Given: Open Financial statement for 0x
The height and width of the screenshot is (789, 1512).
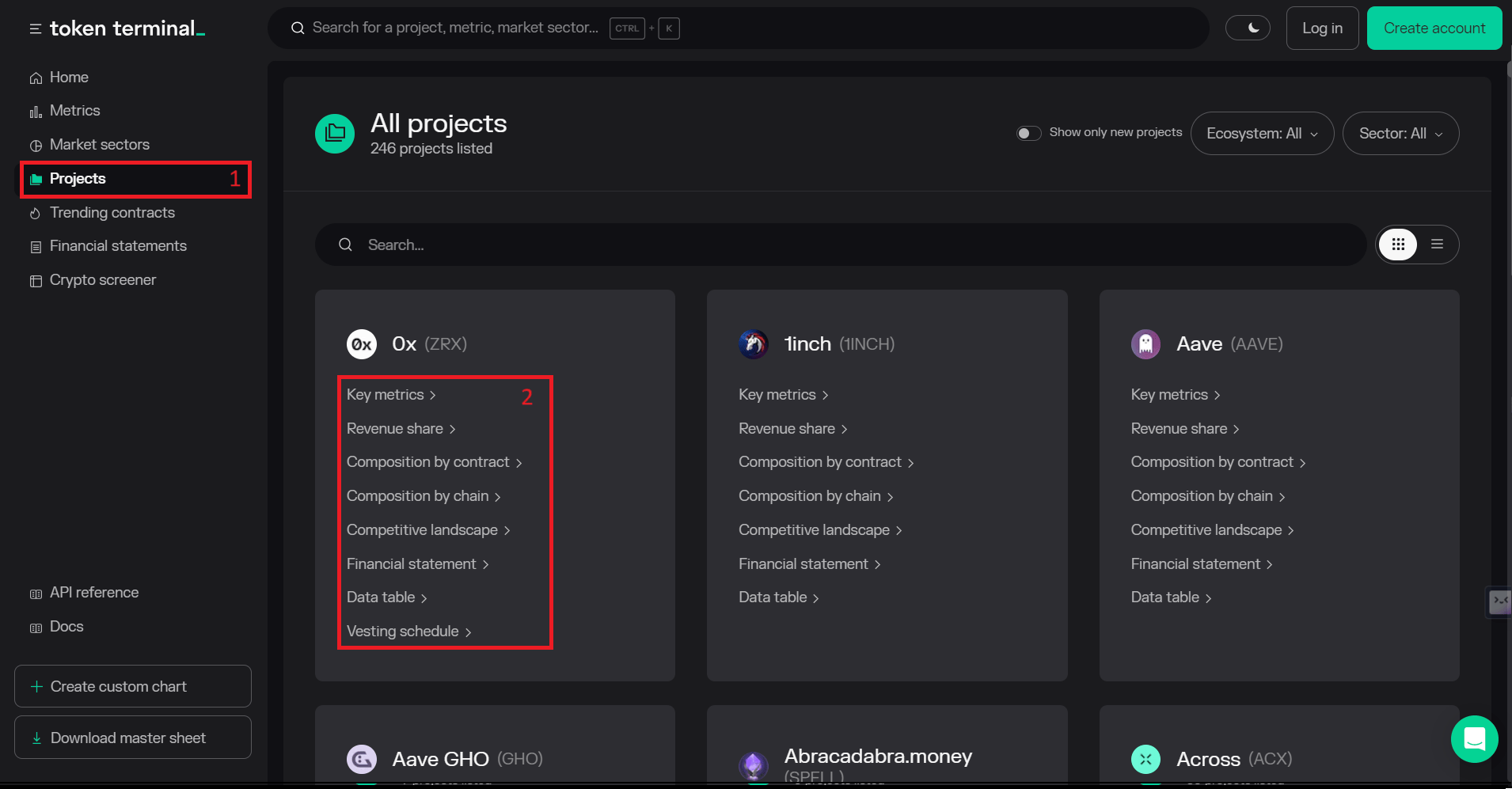Looking at the screenshot, I should click(418, 564).
